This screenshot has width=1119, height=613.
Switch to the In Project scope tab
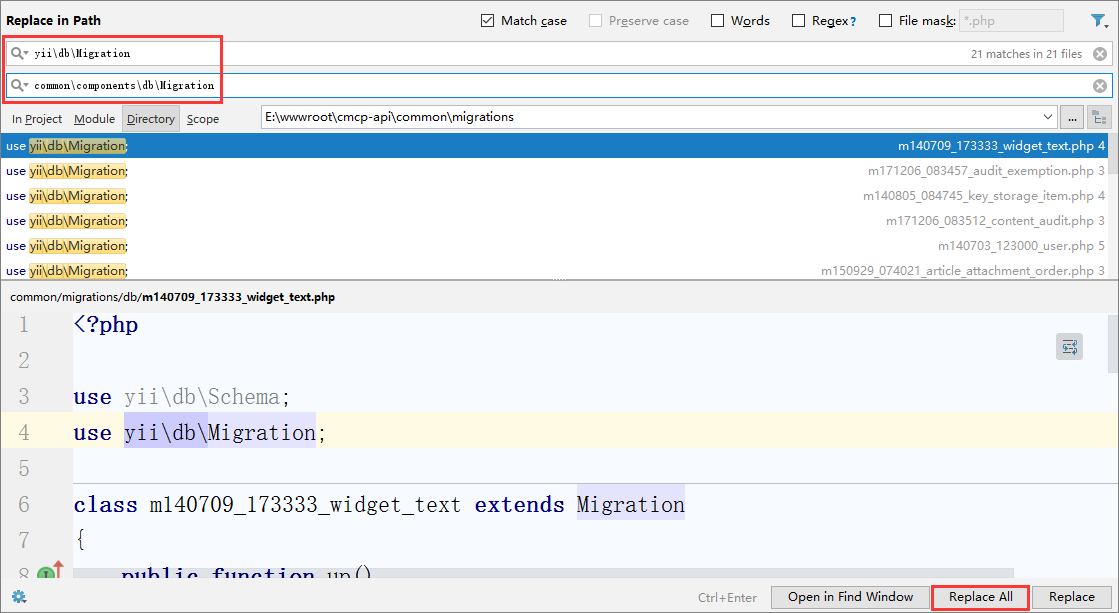coord(37,119)
